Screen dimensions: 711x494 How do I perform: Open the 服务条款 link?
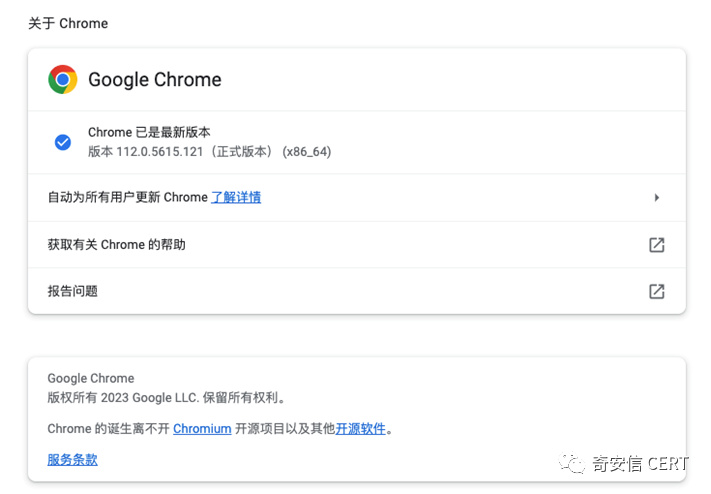(73, 460)
